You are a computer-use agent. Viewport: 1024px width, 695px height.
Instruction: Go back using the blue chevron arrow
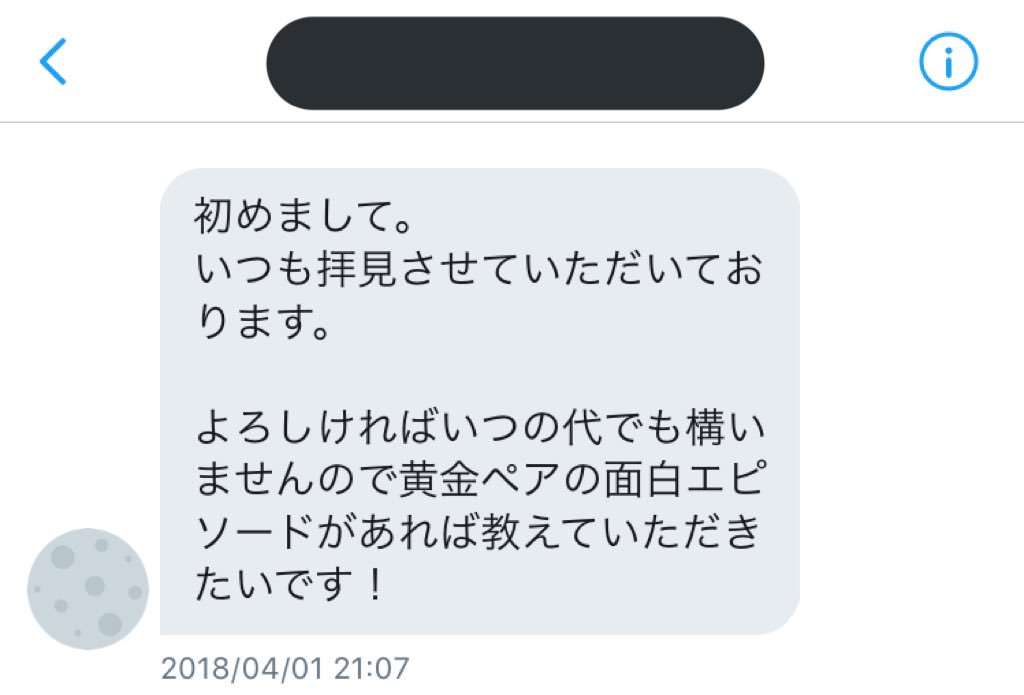53,61
